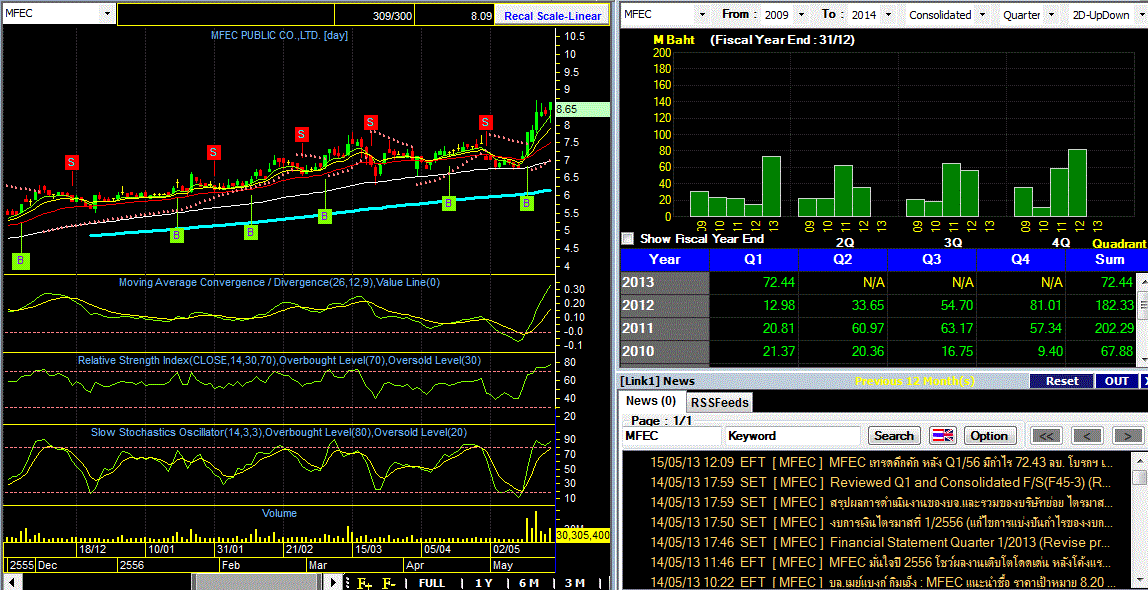Open the Quarter period dropdown

click(1053, 15)
